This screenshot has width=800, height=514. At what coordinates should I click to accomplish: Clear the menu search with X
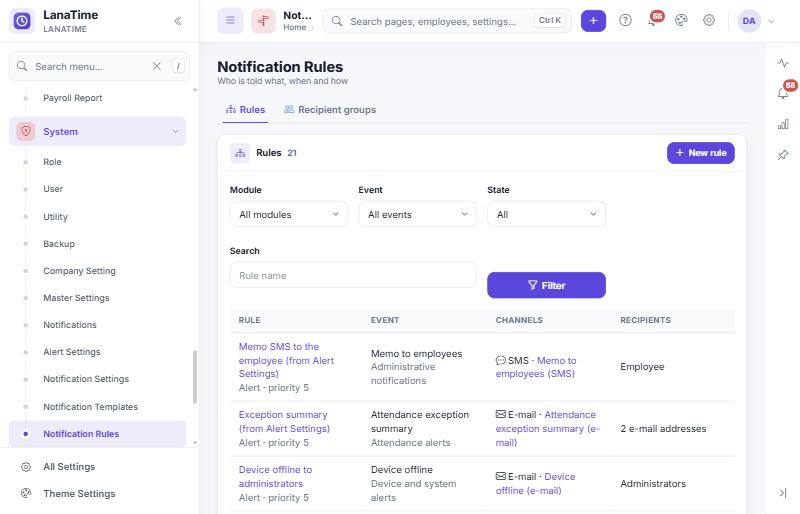pyautogui.click(x=157, y=66)
